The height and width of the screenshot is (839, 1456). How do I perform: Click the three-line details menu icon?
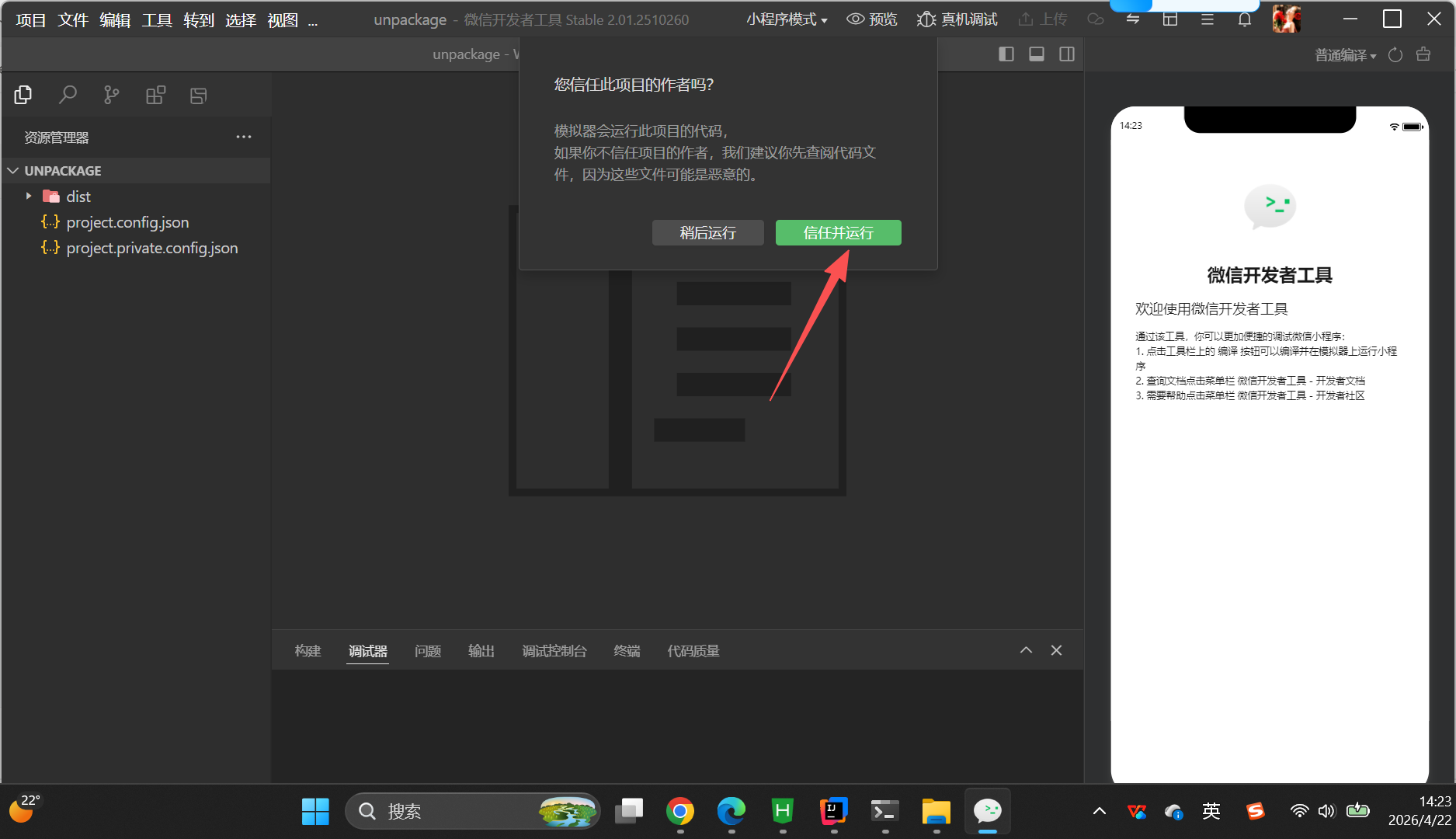[x=1208, y=19]
